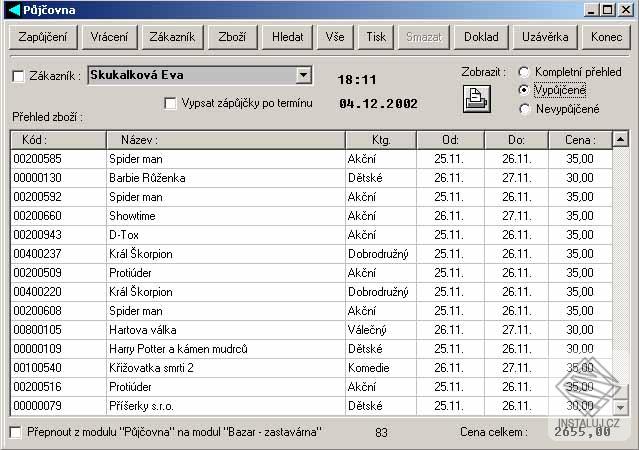Click code 00200608
Viewport: 639px width, 450px height.
coord(37,311)
